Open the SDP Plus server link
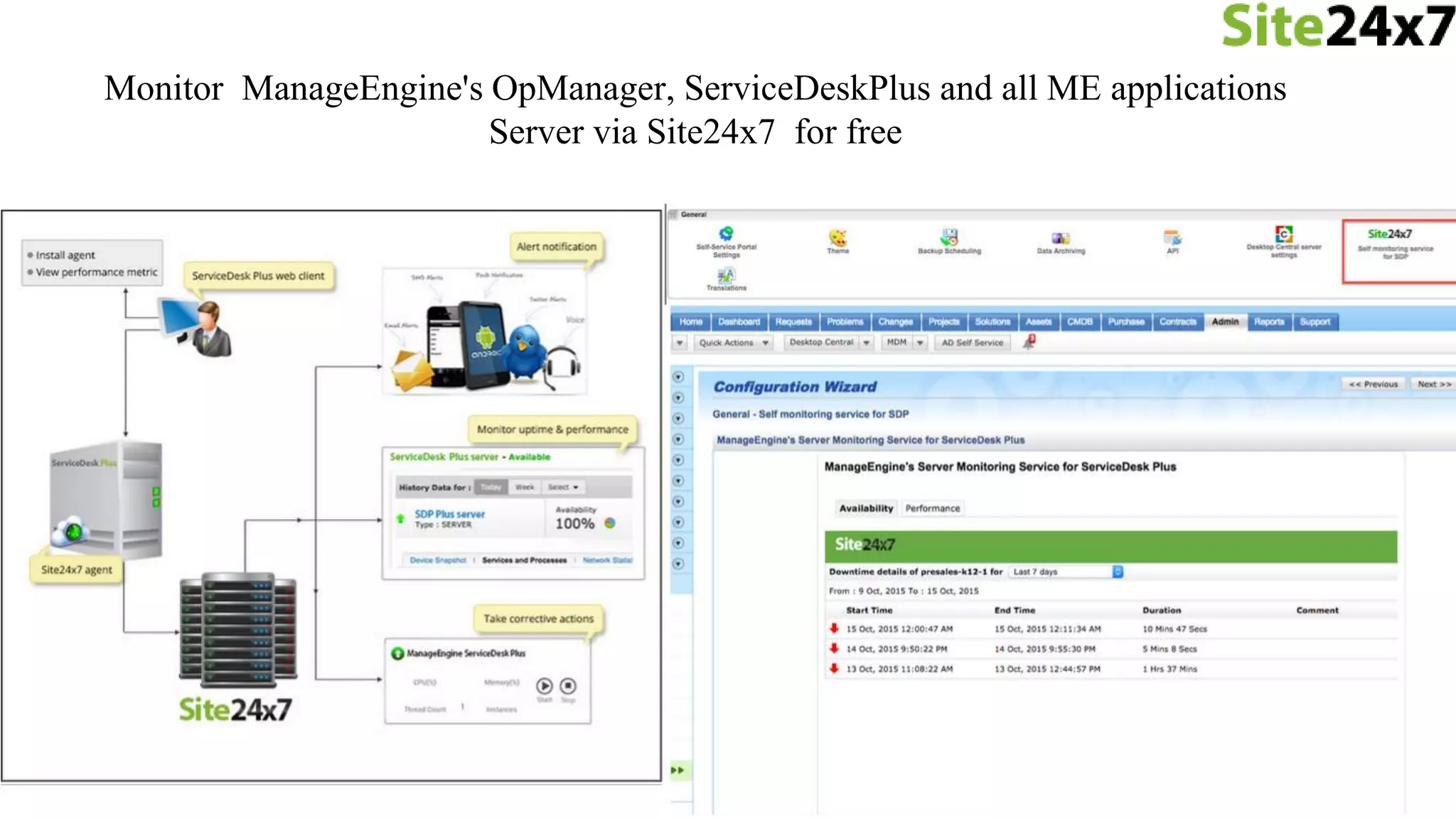The height and width of the screenshot is (819, 1456). pyautogui.click(x=450, y=514)
